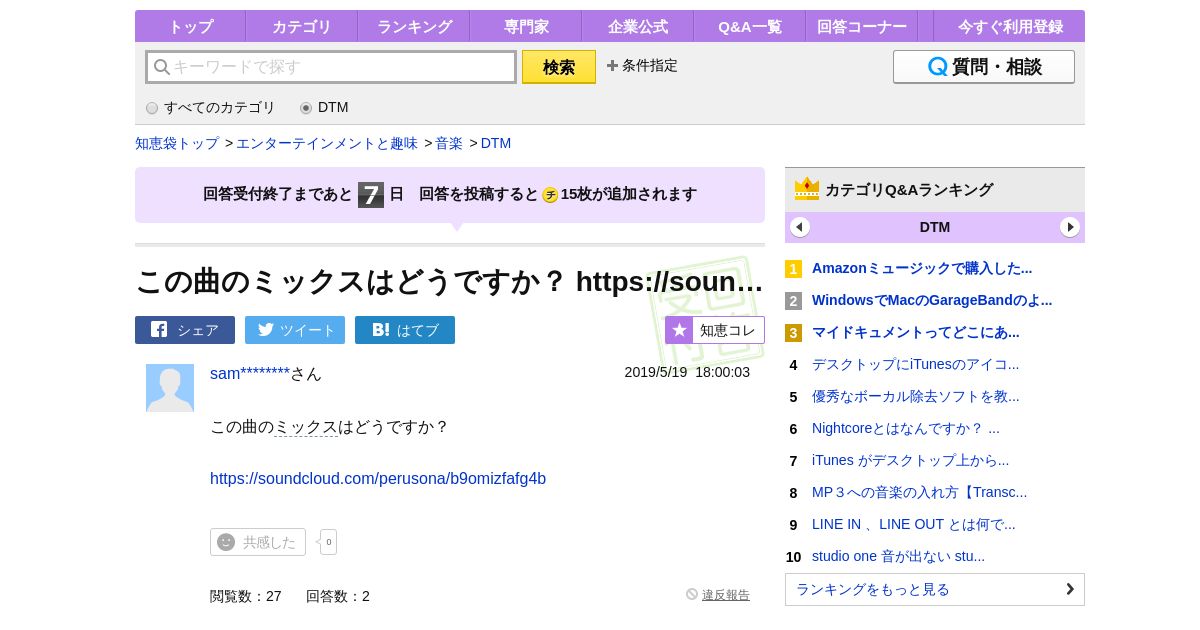
Task: Expand the 条件指定 search options
Action: click(642, 65)
